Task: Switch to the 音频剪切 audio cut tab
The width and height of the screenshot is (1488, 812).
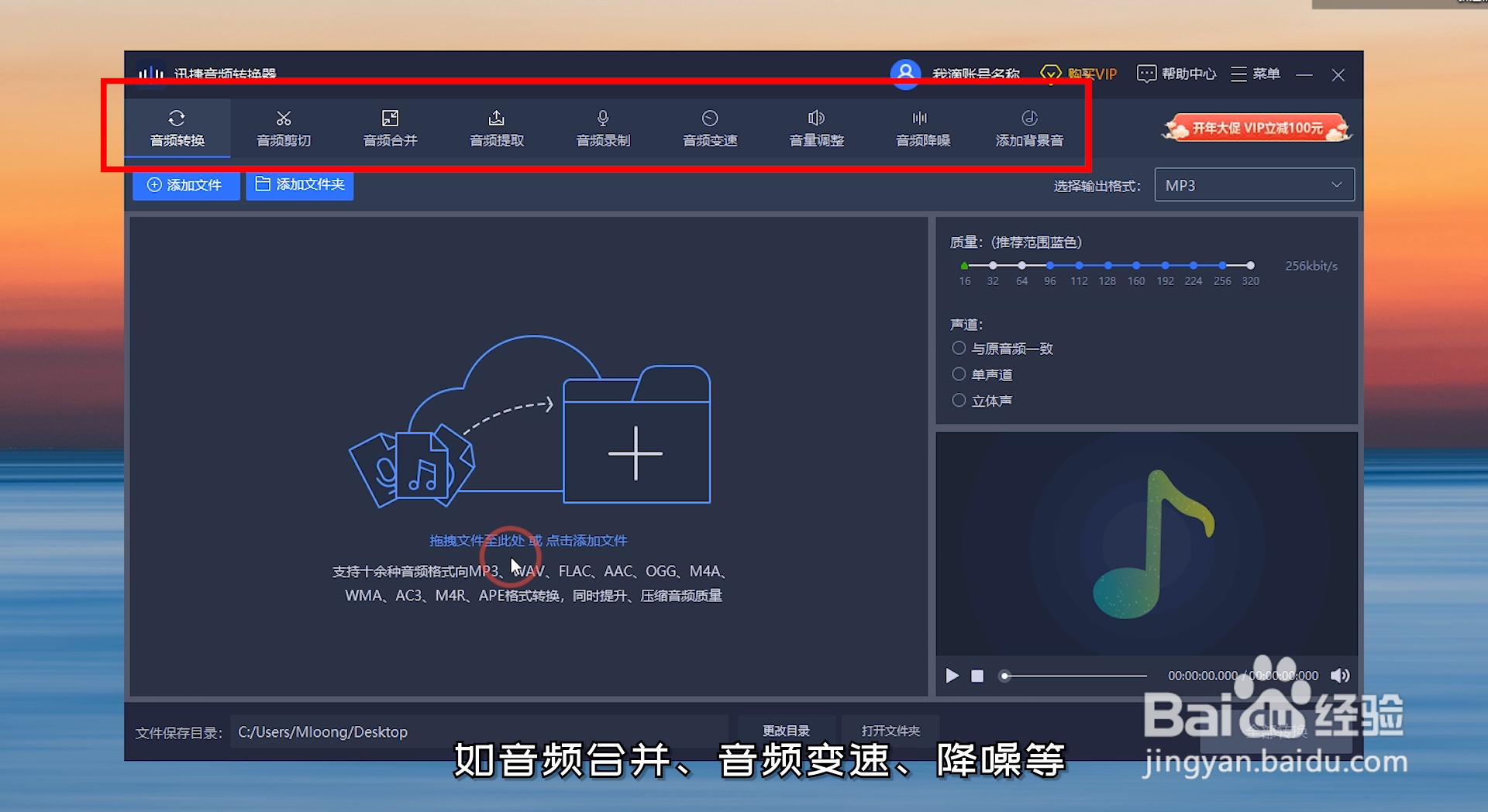Action: (x=284, y=128)
